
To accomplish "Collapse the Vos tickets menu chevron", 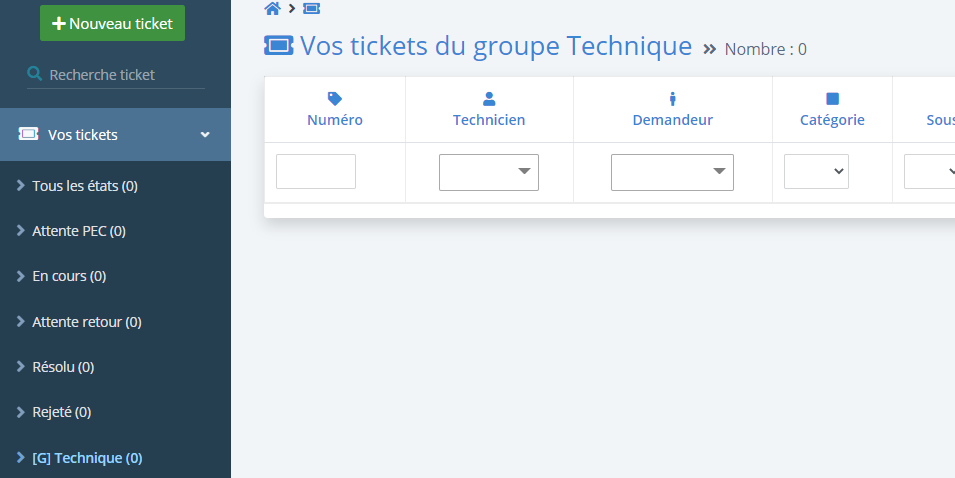I will pos(205,135).
